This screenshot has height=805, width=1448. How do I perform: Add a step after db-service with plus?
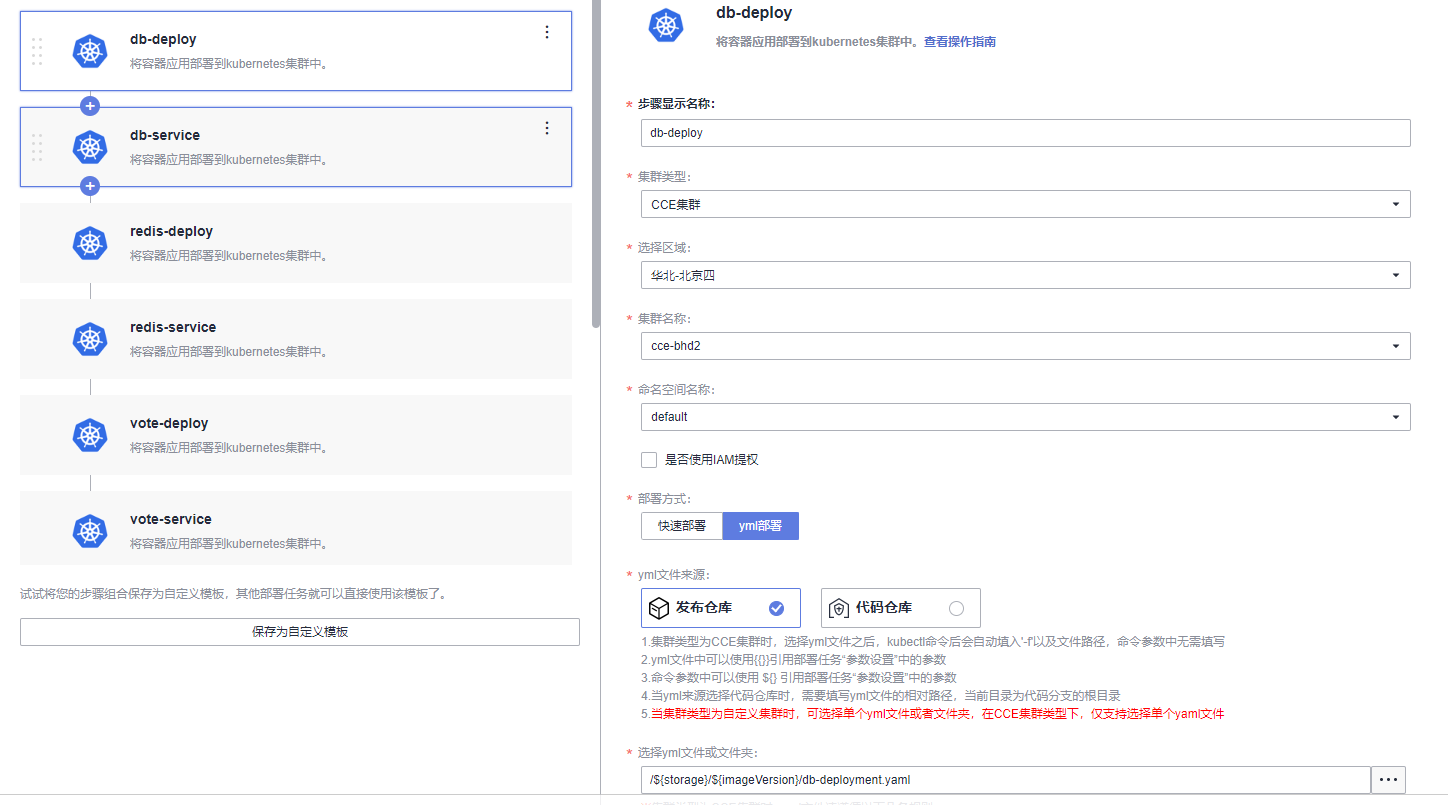[x=90, y=186]
